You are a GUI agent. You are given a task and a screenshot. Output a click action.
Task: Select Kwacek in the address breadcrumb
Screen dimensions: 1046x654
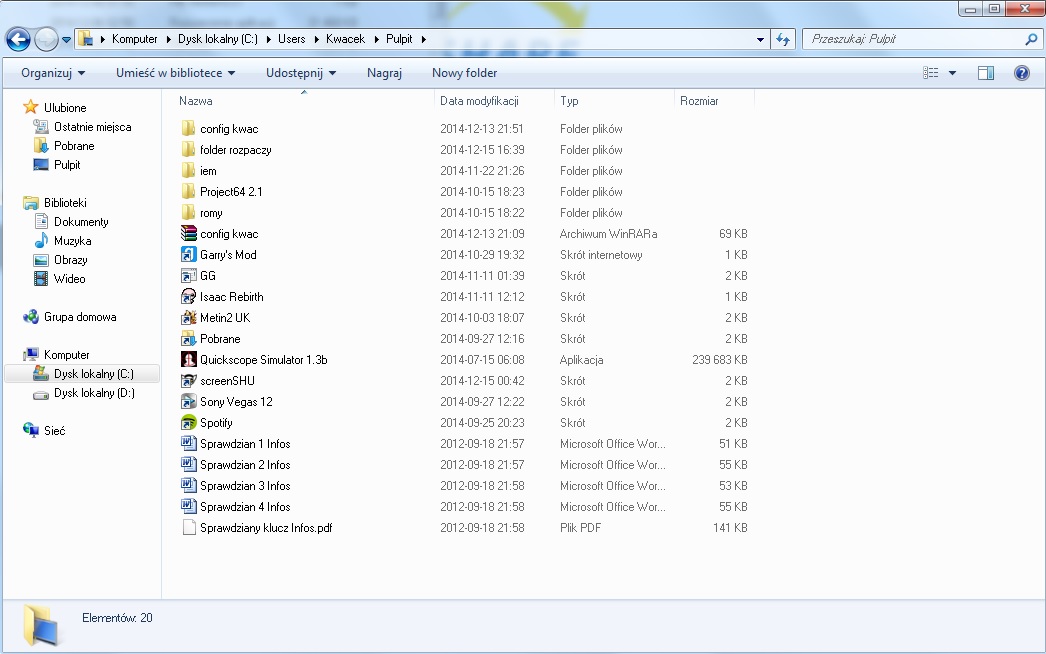pyautogui.click(x=346, y=39)
